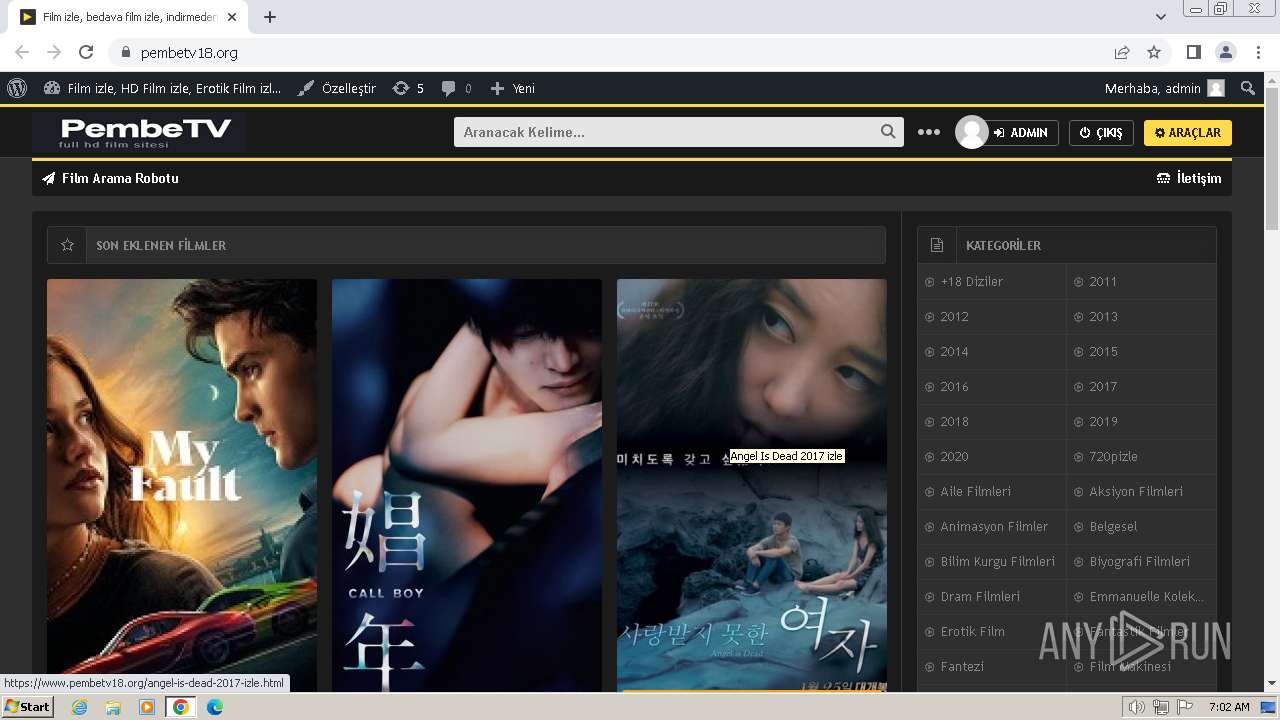1280x720 pixels.
Task: Open Aksiyon Filmleri category
Action: 1136,492
